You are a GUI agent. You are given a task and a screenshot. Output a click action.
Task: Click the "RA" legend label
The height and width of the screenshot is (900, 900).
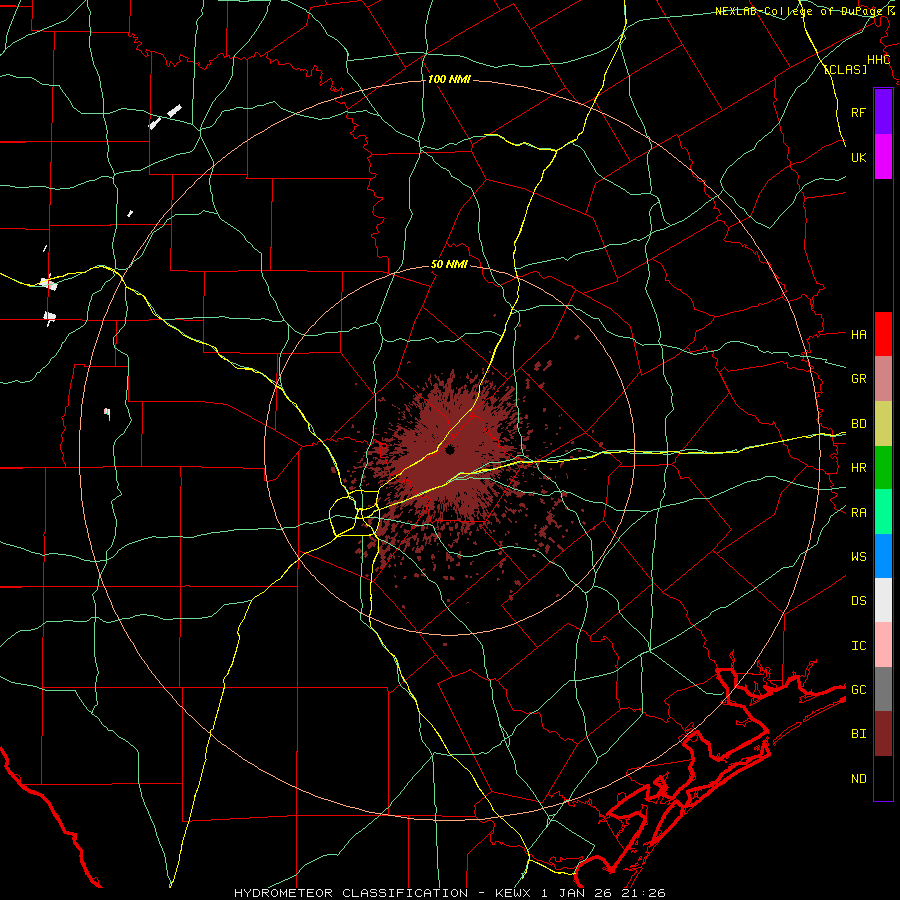pos(859,513)
